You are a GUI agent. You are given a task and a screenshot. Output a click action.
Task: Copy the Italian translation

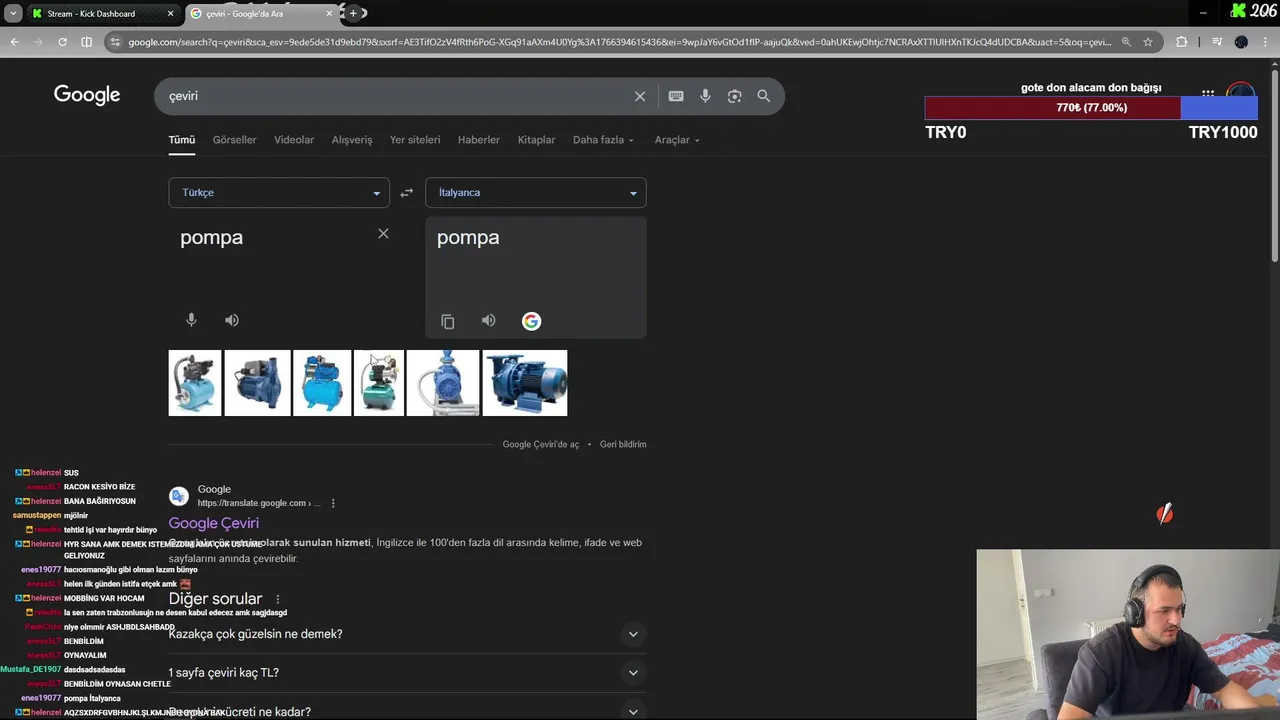(448, 321)
